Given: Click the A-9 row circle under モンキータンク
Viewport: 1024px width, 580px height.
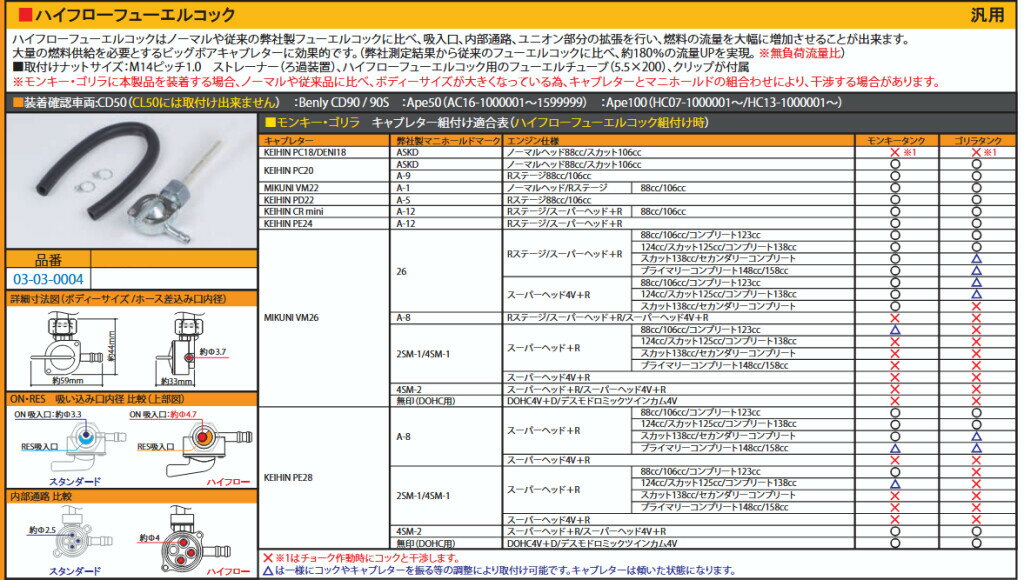Looking at the screenshot, I should (x=895, y=176).
